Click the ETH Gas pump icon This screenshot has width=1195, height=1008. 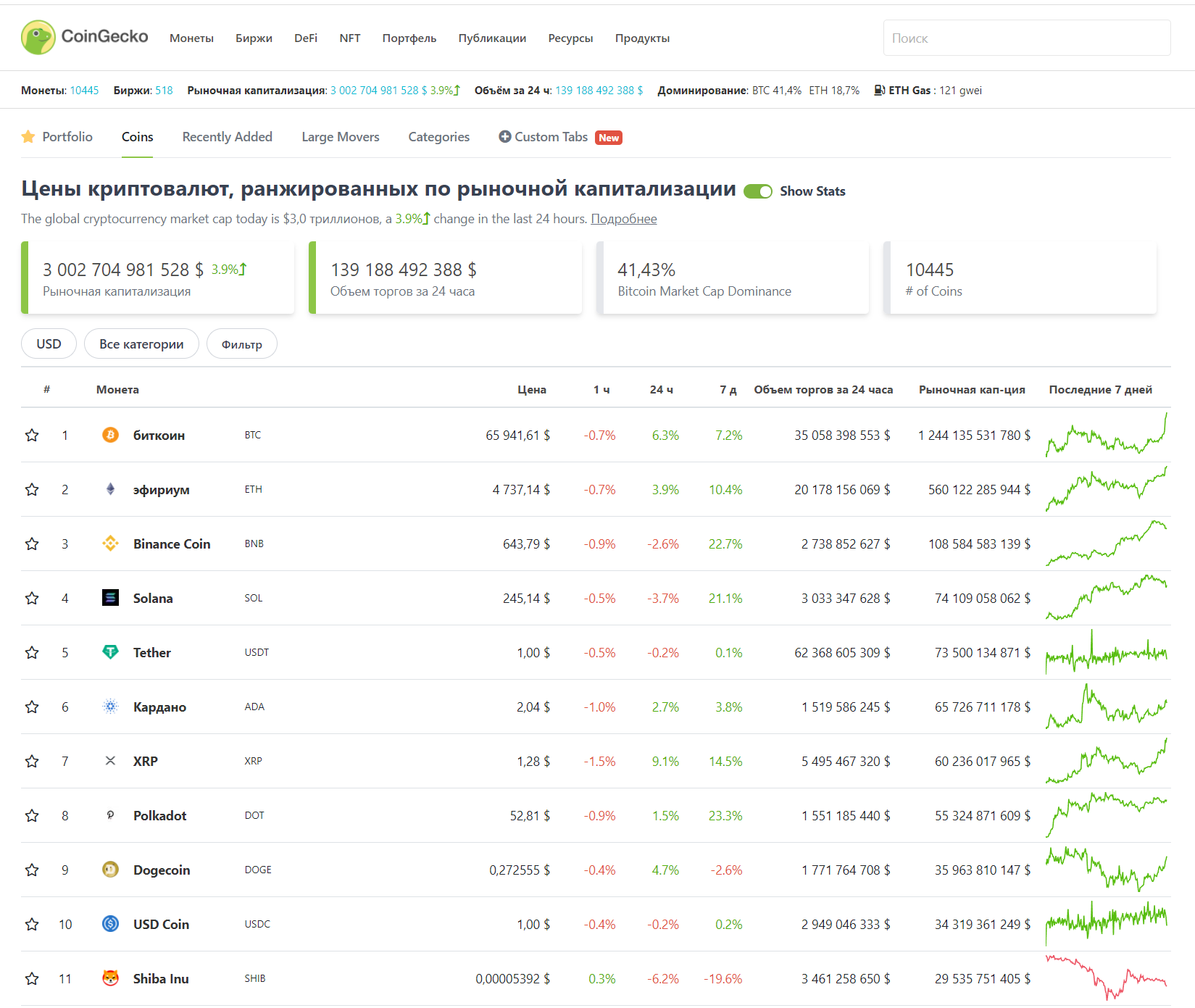(879, 91)
